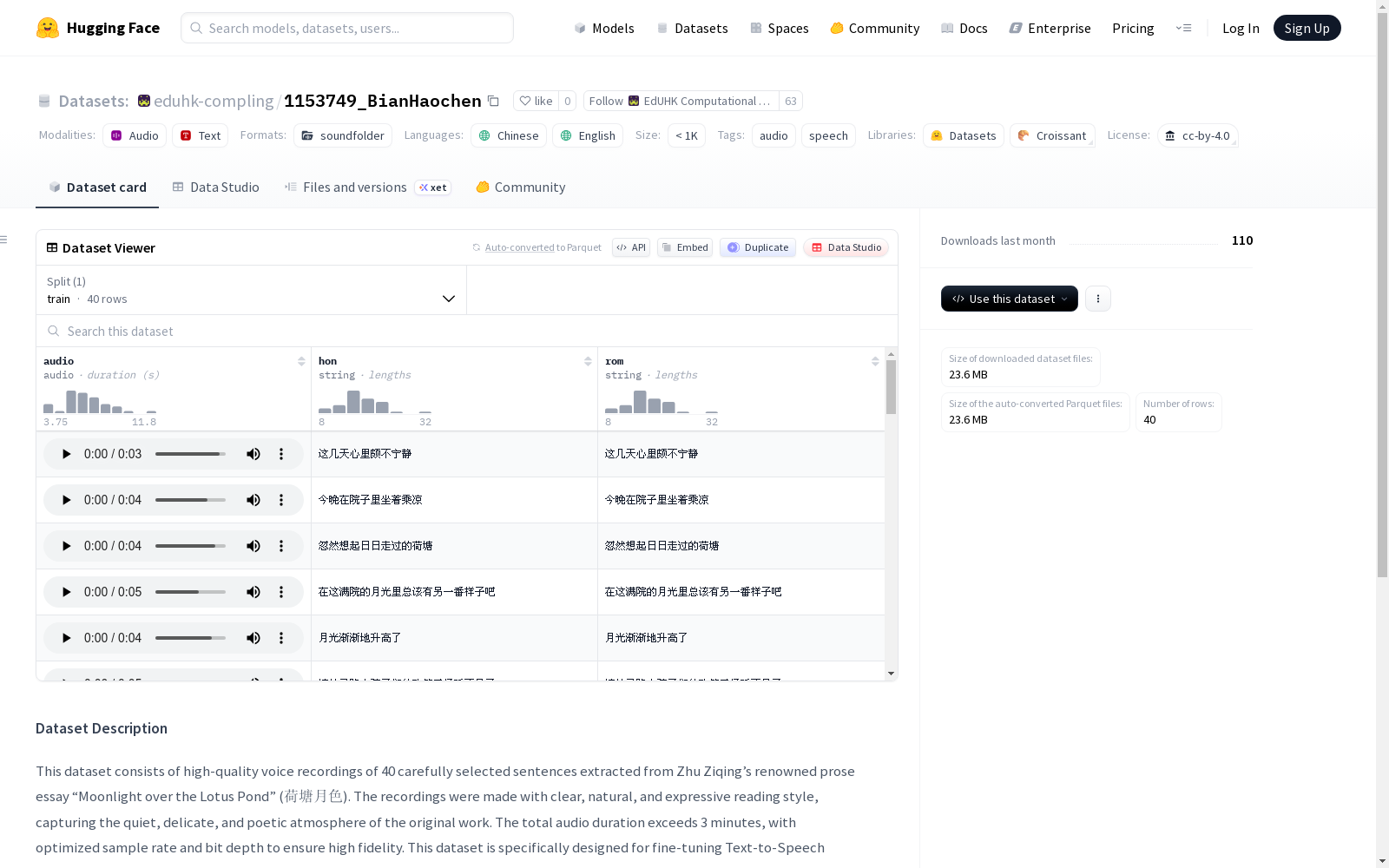Click the soundfolder format tag

[x=343, y=135]
